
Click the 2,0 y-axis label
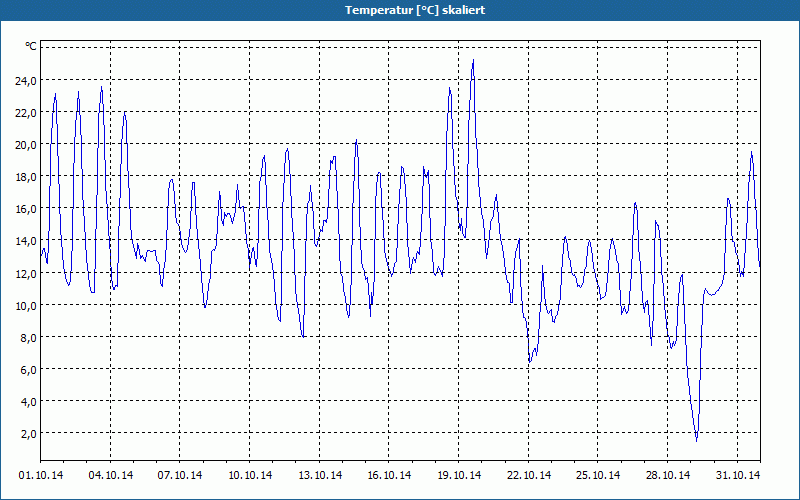pos(29,434)
